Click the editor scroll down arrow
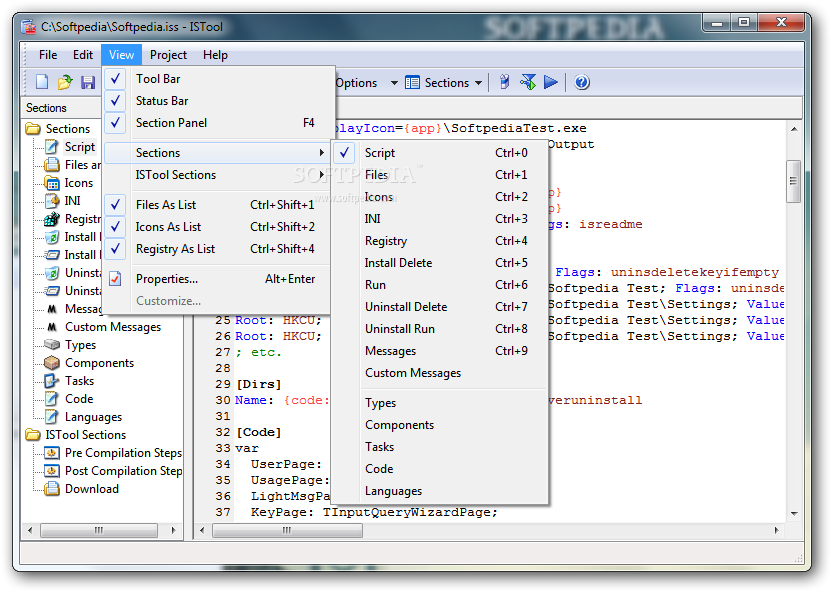The width and height of the screenshot is (832, 592). [x=794, y=513]
